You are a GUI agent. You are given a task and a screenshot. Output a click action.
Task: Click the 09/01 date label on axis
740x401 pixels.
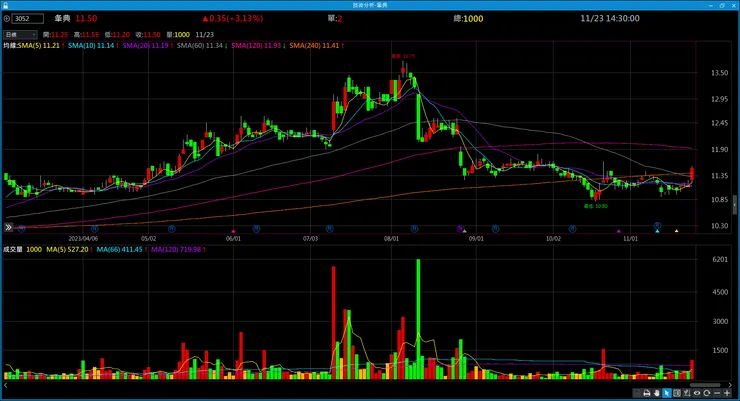(476, 239)
